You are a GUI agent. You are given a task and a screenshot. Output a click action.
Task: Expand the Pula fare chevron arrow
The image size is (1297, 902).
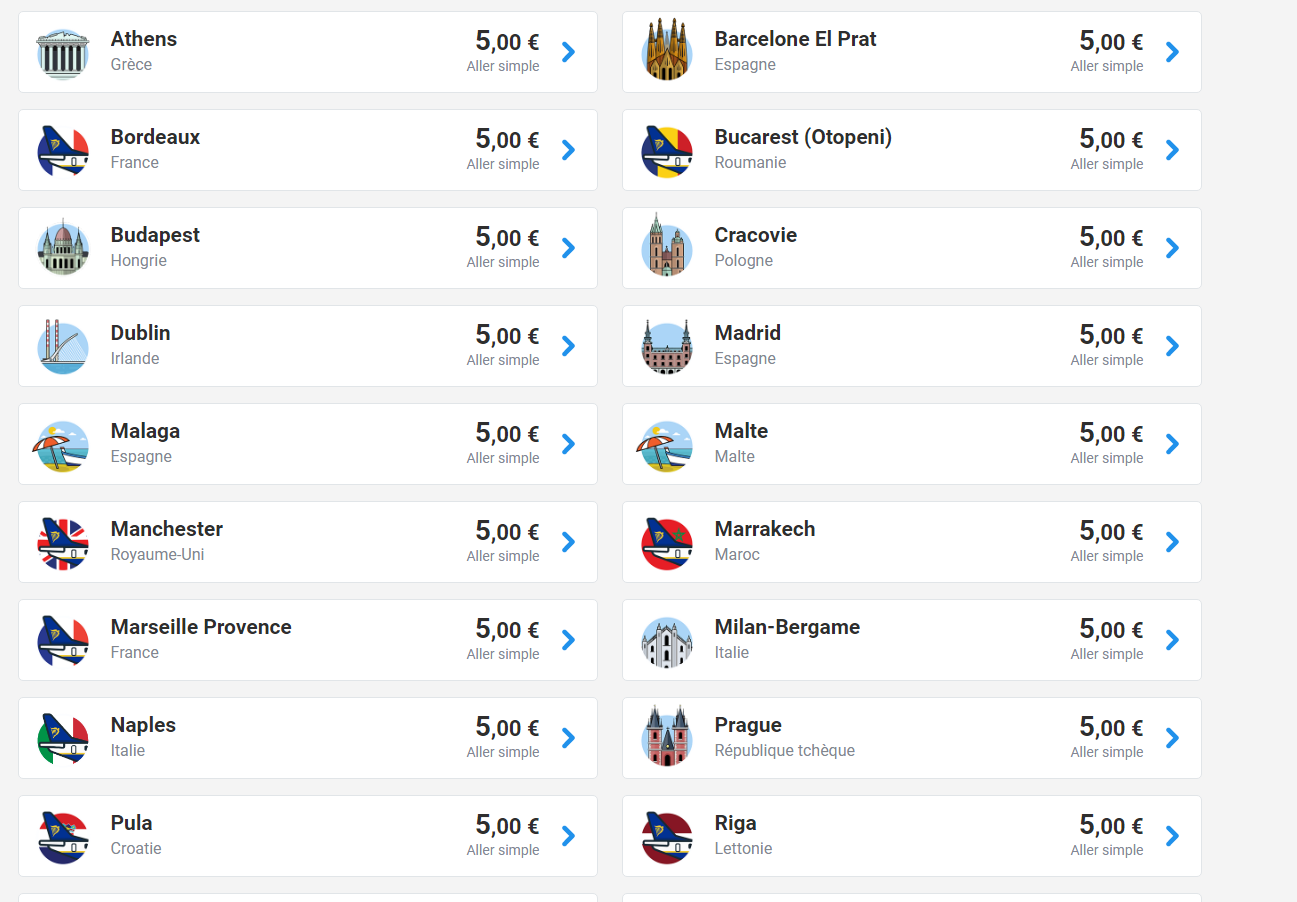point(568,836)
